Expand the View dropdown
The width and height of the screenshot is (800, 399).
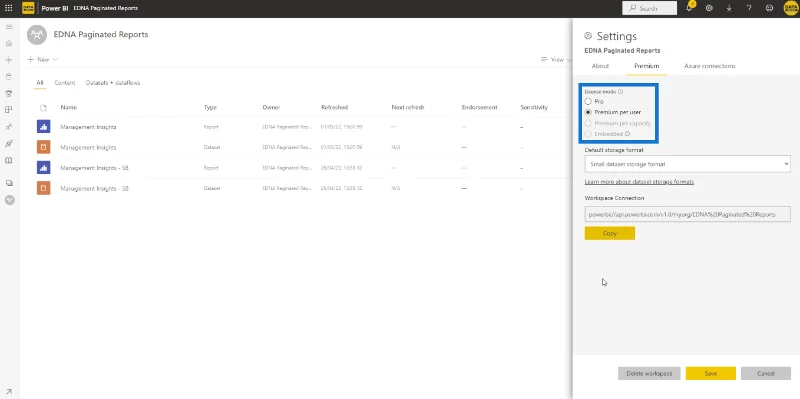pyautogui.click(x=556, y=60)
